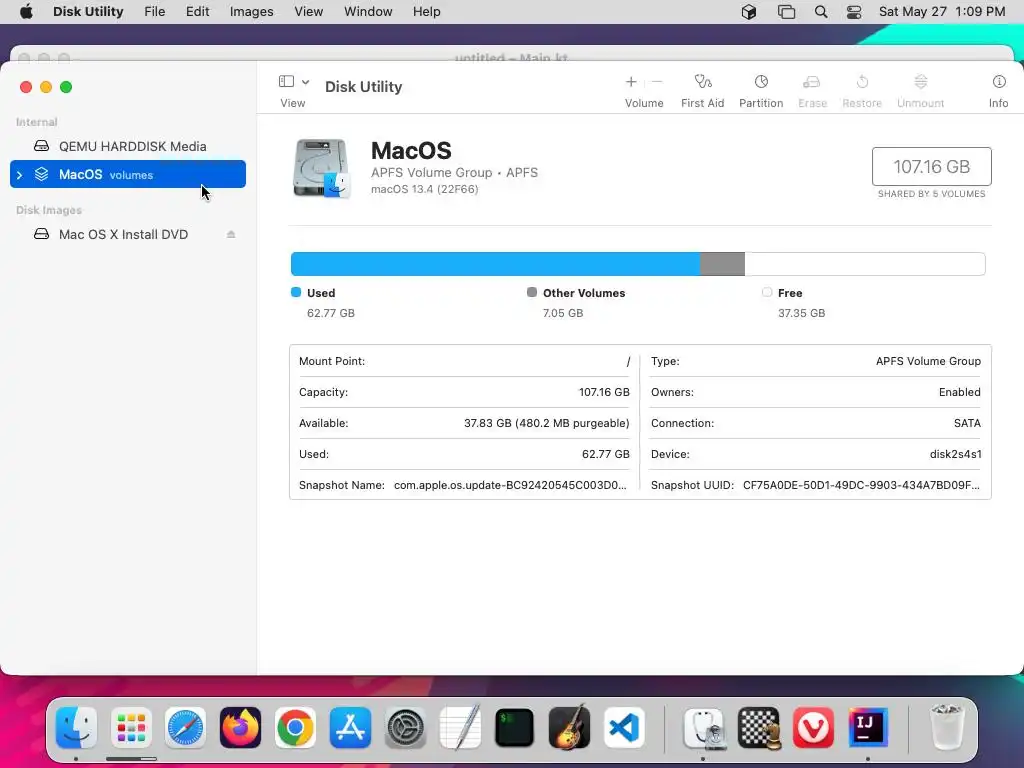Click the Erase toolbar icon
The width and height of the screenshot is (1024, 768).
[812, 82]
